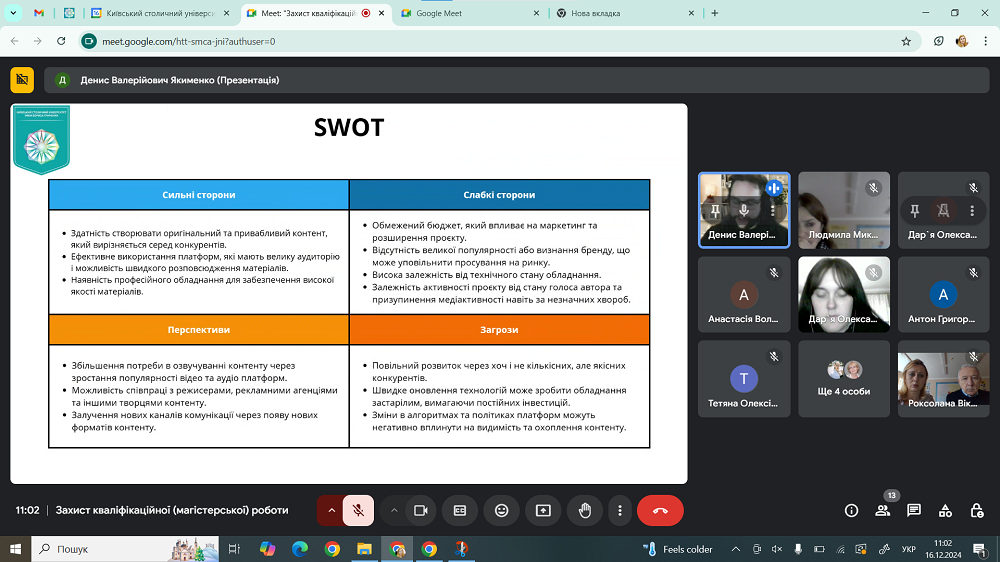Open the meeting details info icon
This screenshot has height=562, width=1000.
pos(851,510)
